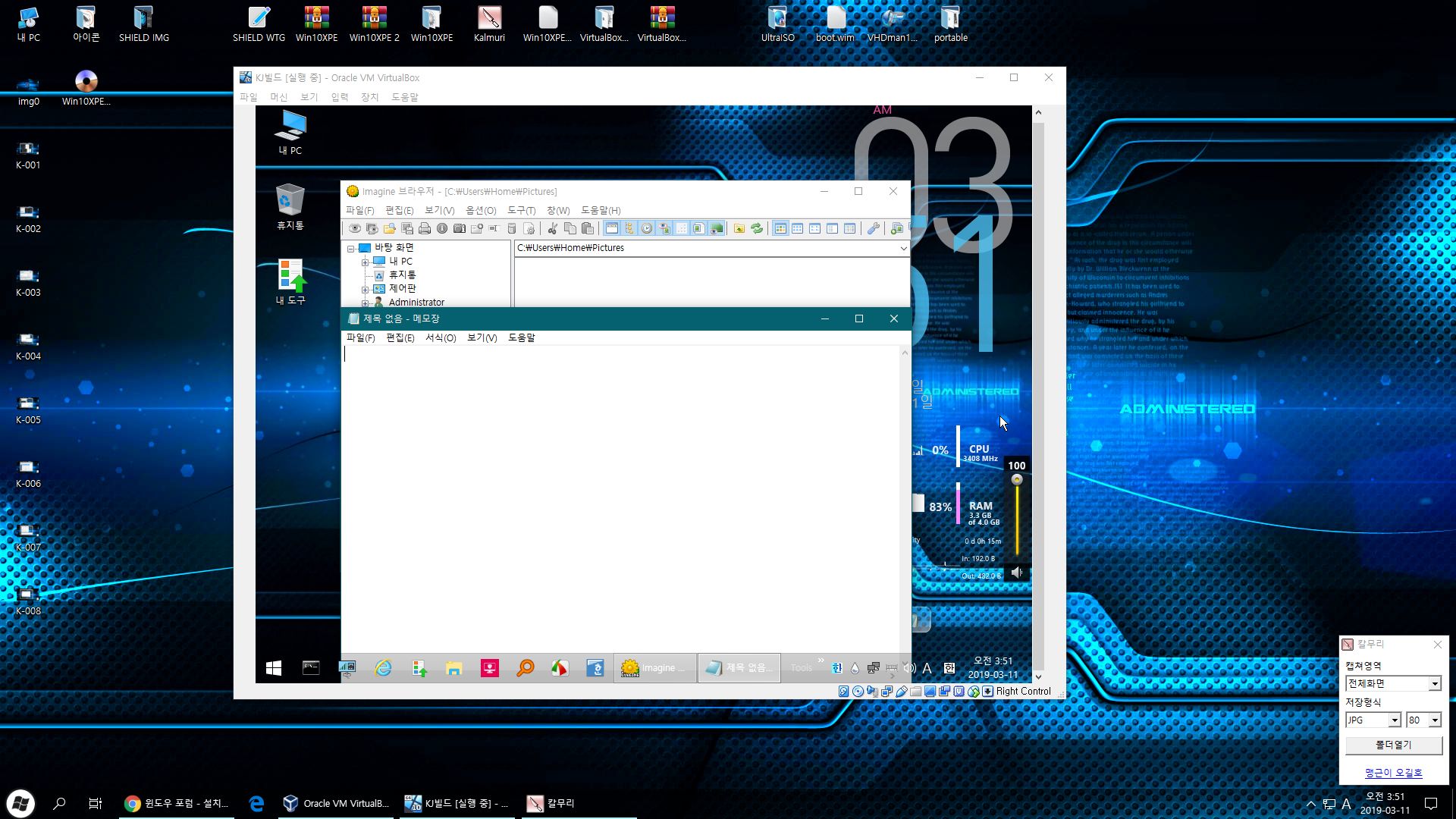Open Notepad 서식(O) menu
Image resolution: width=1456 pixels, height=819 pixels.
pos(441,337)
